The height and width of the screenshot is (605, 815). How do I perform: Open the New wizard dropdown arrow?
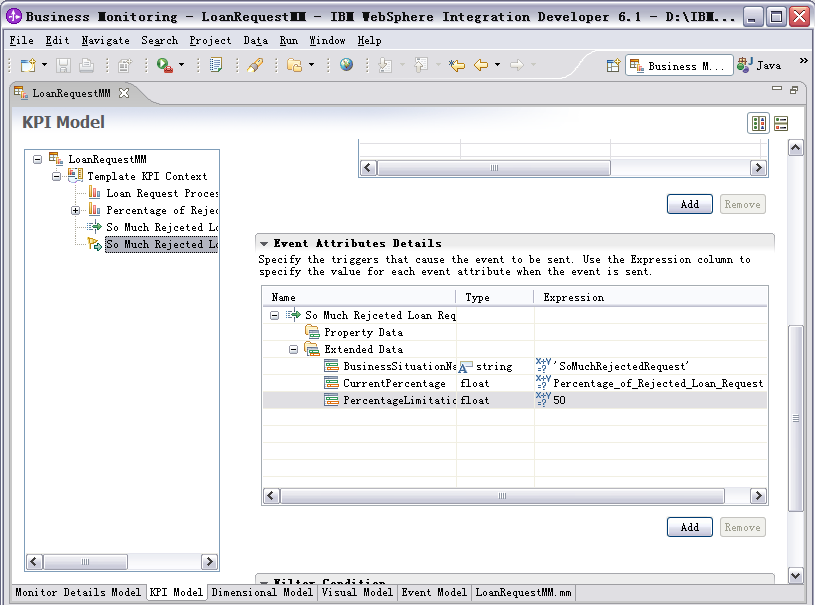(44, 65)
